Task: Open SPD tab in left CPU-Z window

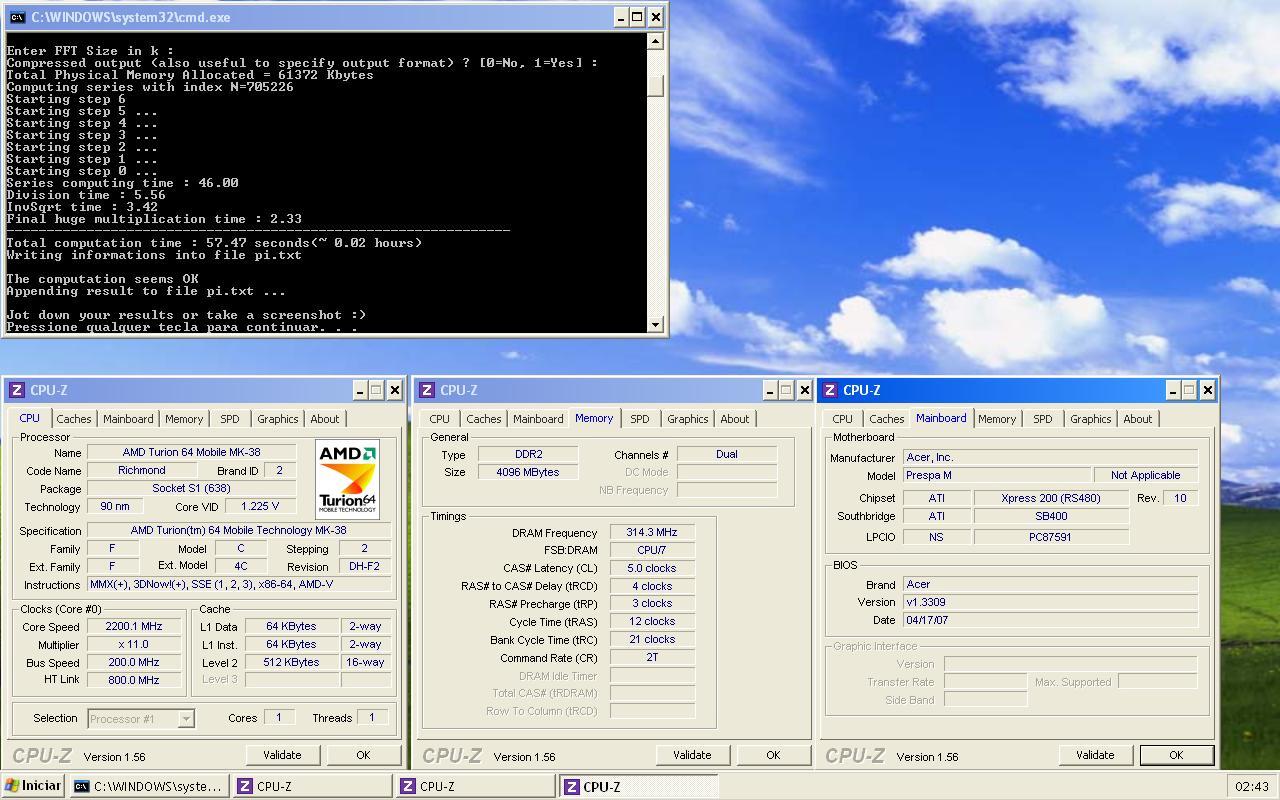Action: [230, 419]
